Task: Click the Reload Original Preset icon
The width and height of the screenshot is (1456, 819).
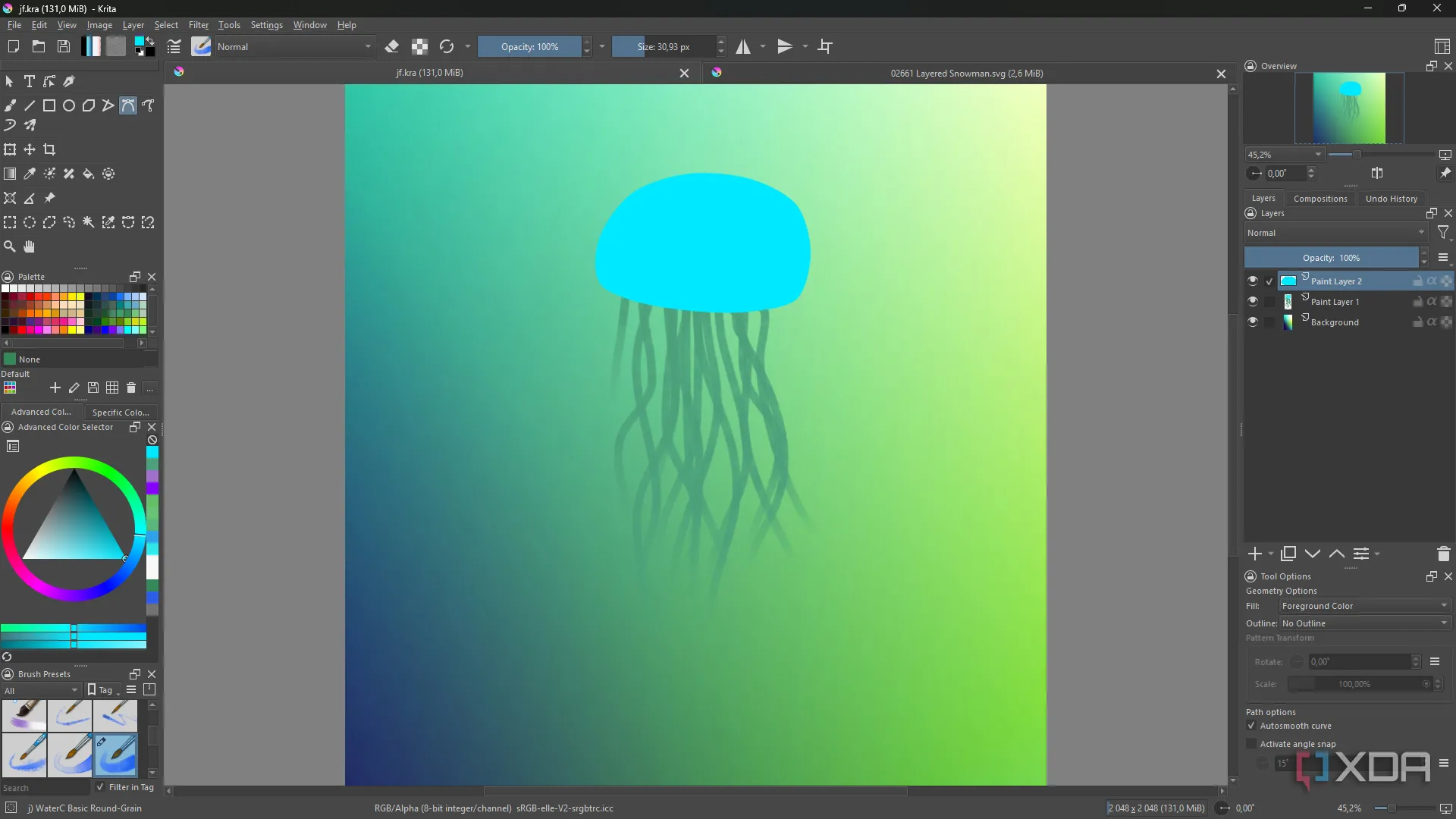Action: 447,46
